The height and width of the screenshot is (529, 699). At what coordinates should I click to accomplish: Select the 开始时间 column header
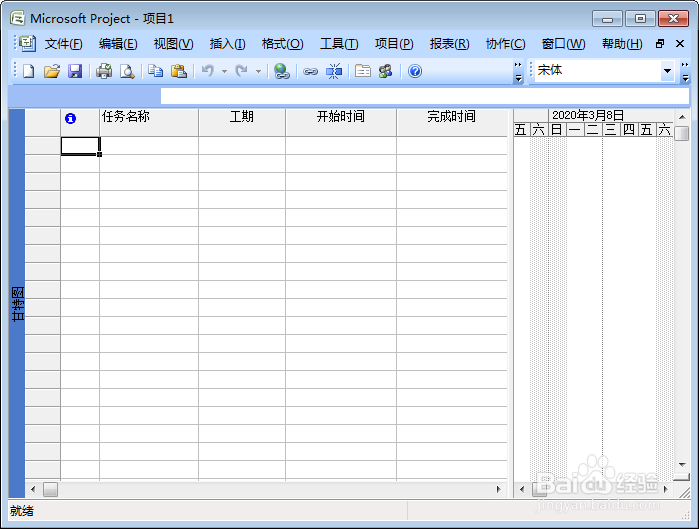pyautogui.click(x=341, y=122)
